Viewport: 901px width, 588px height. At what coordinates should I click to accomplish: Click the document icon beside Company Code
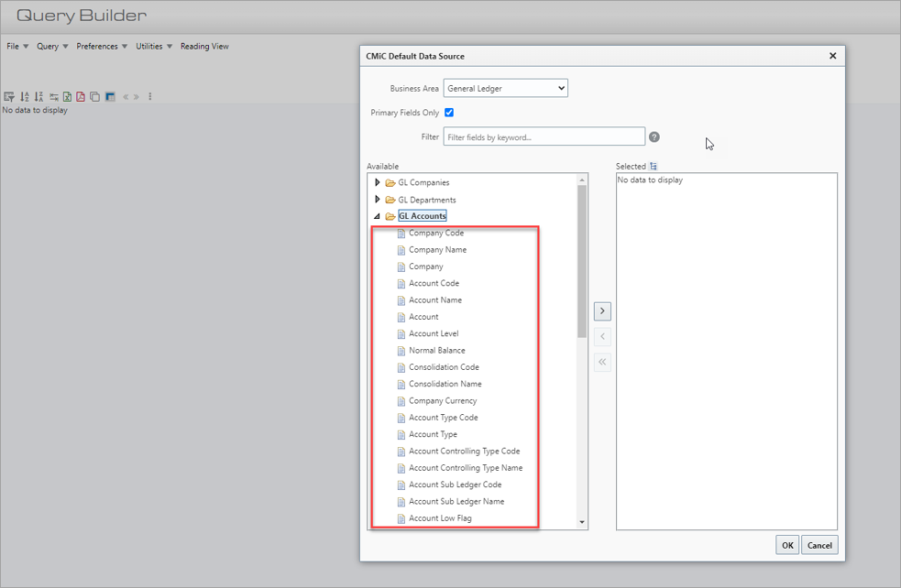tap(401, 233)
